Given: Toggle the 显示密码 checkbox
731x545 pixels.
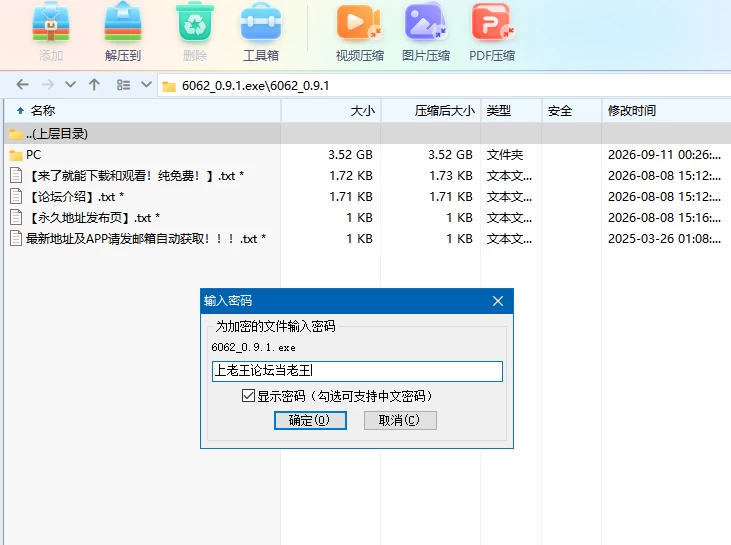Looking at the screenshot, I should pos(248,396).
